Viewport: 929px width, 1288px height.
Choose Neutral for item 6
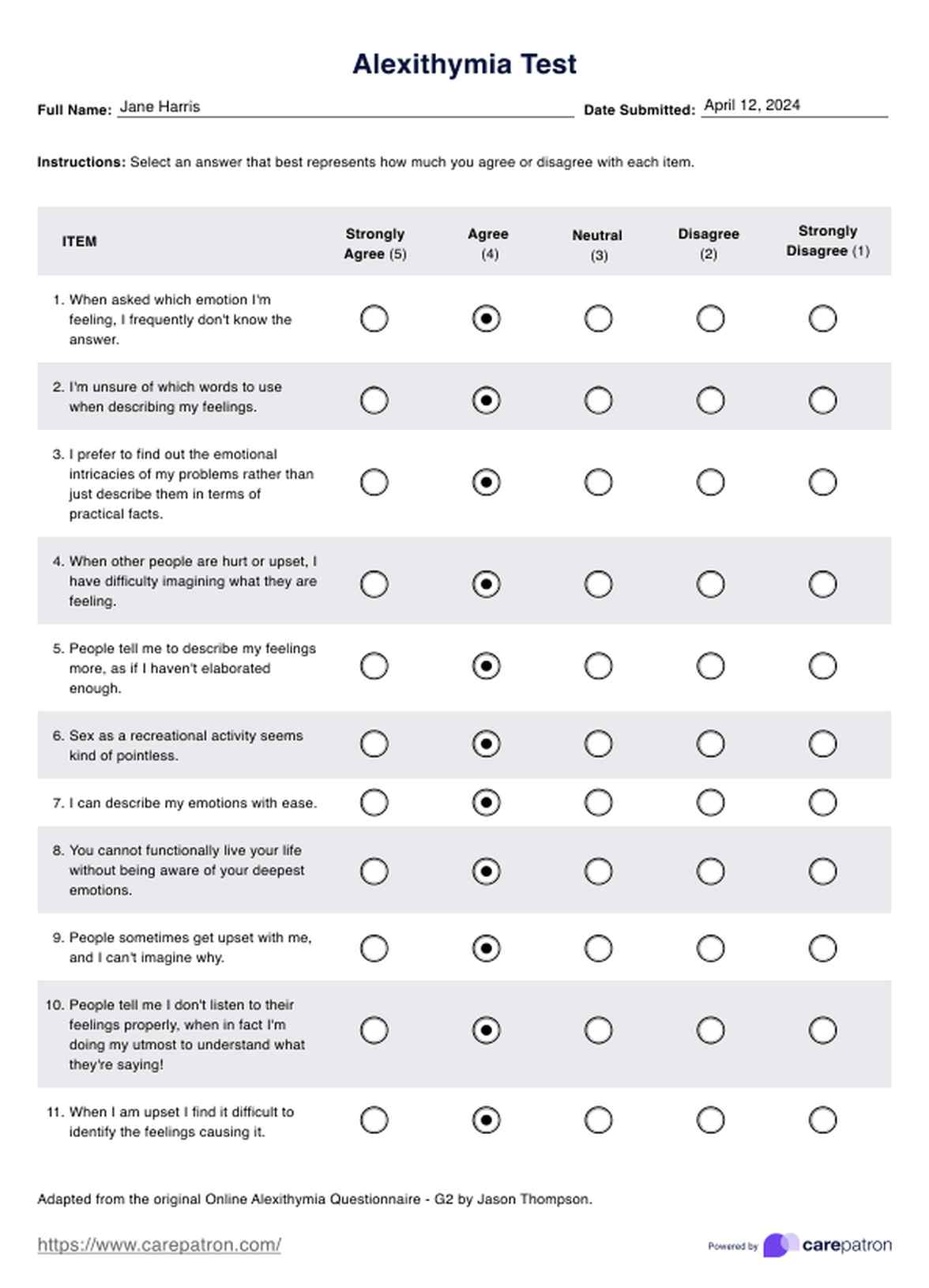coord(598,744)
